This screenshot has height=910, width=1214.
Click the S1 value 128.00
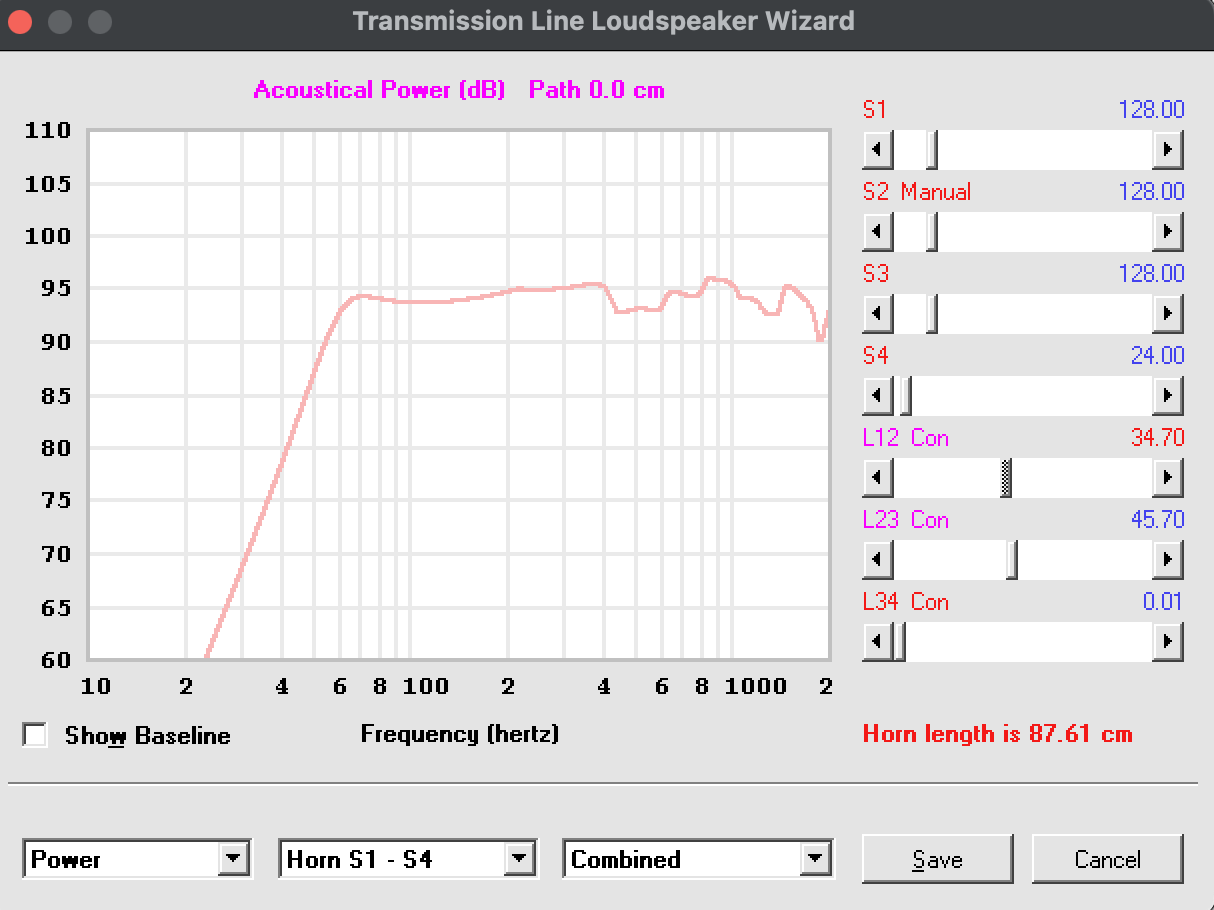[1151, 110]
